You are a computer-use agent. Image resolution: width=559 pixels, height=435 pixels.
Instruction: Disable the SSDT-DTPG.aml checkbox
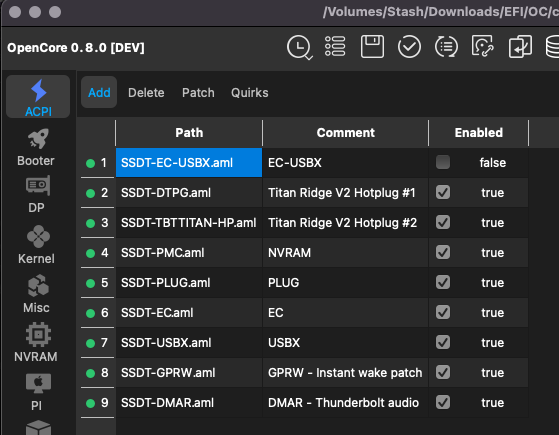443,192
